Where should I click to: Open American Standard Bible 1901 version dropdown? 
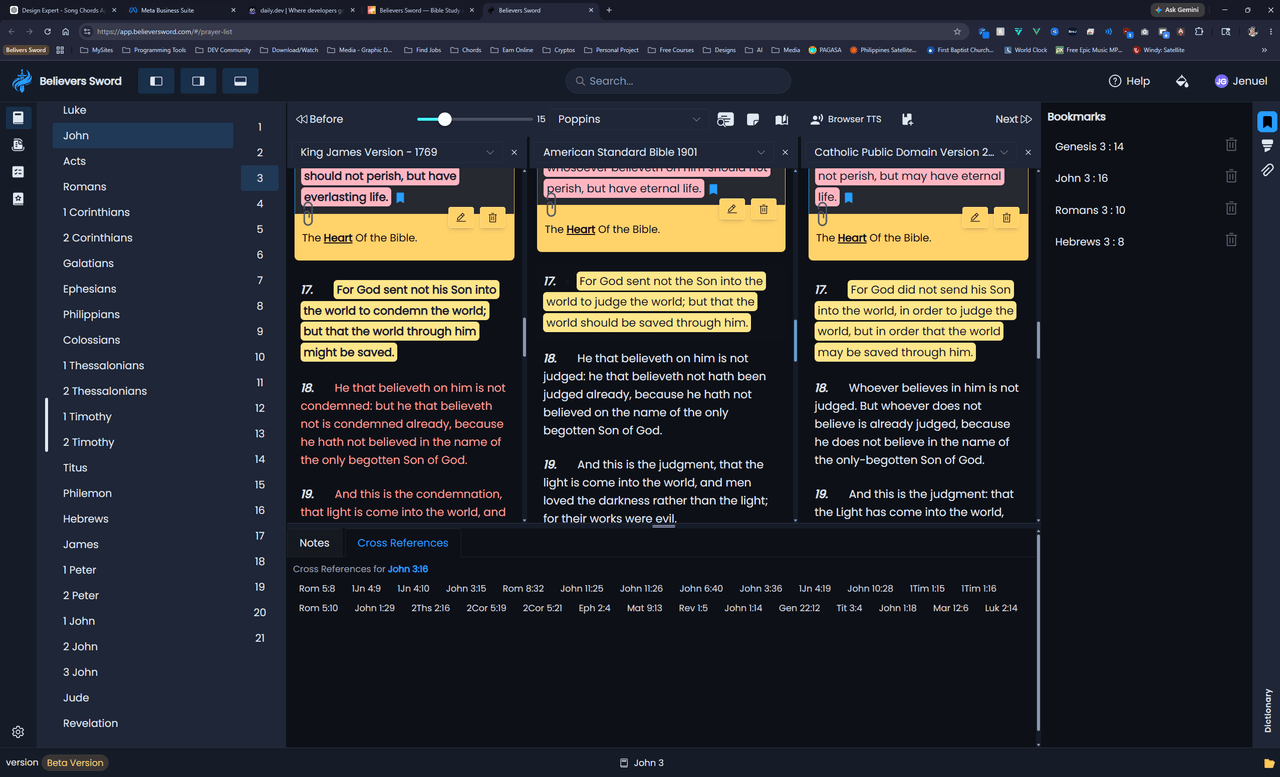tap(654, 152)
